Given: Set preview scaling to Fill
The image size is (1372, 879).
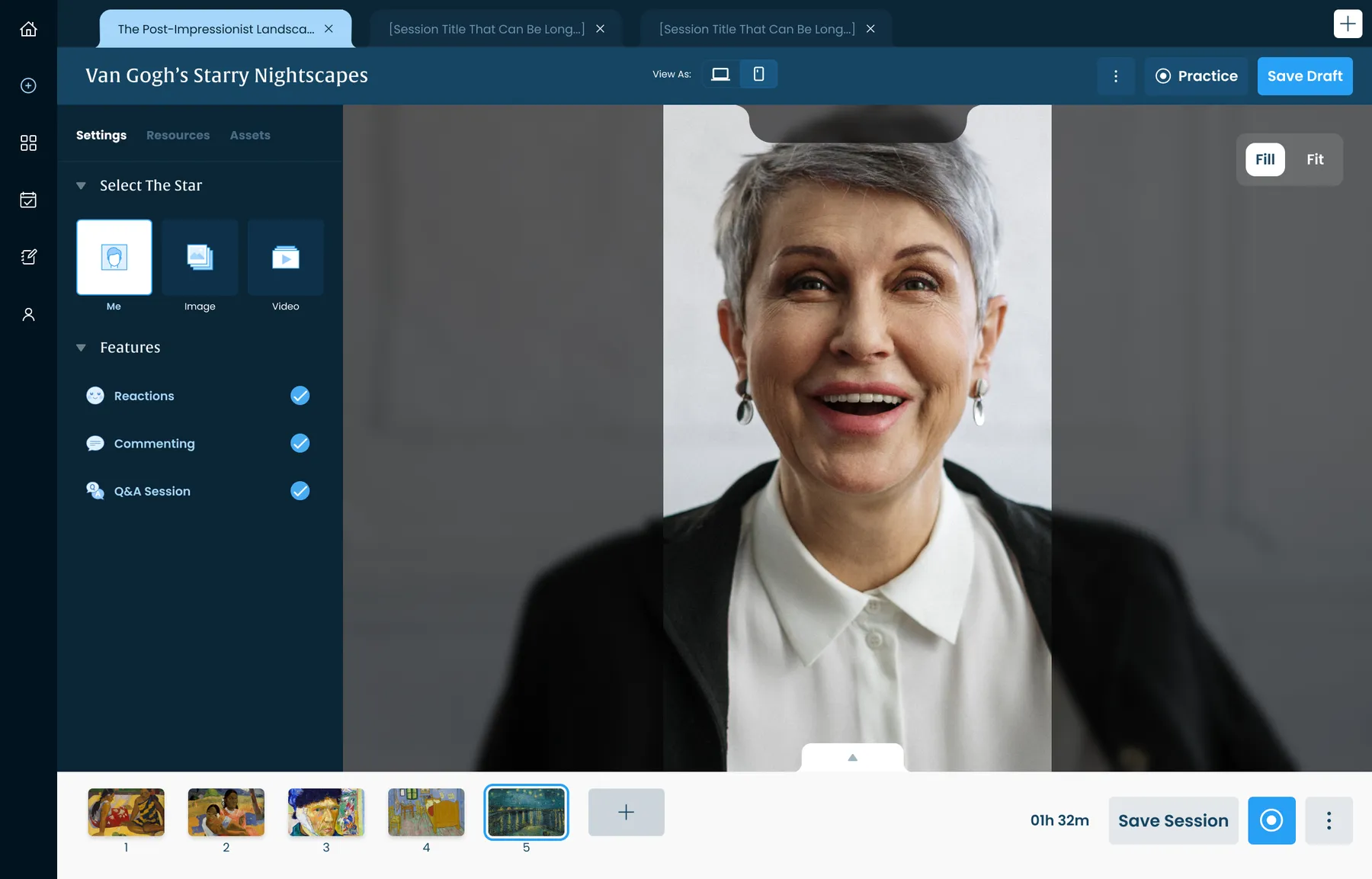Looking at the screenshot, I should [1265, 159].
